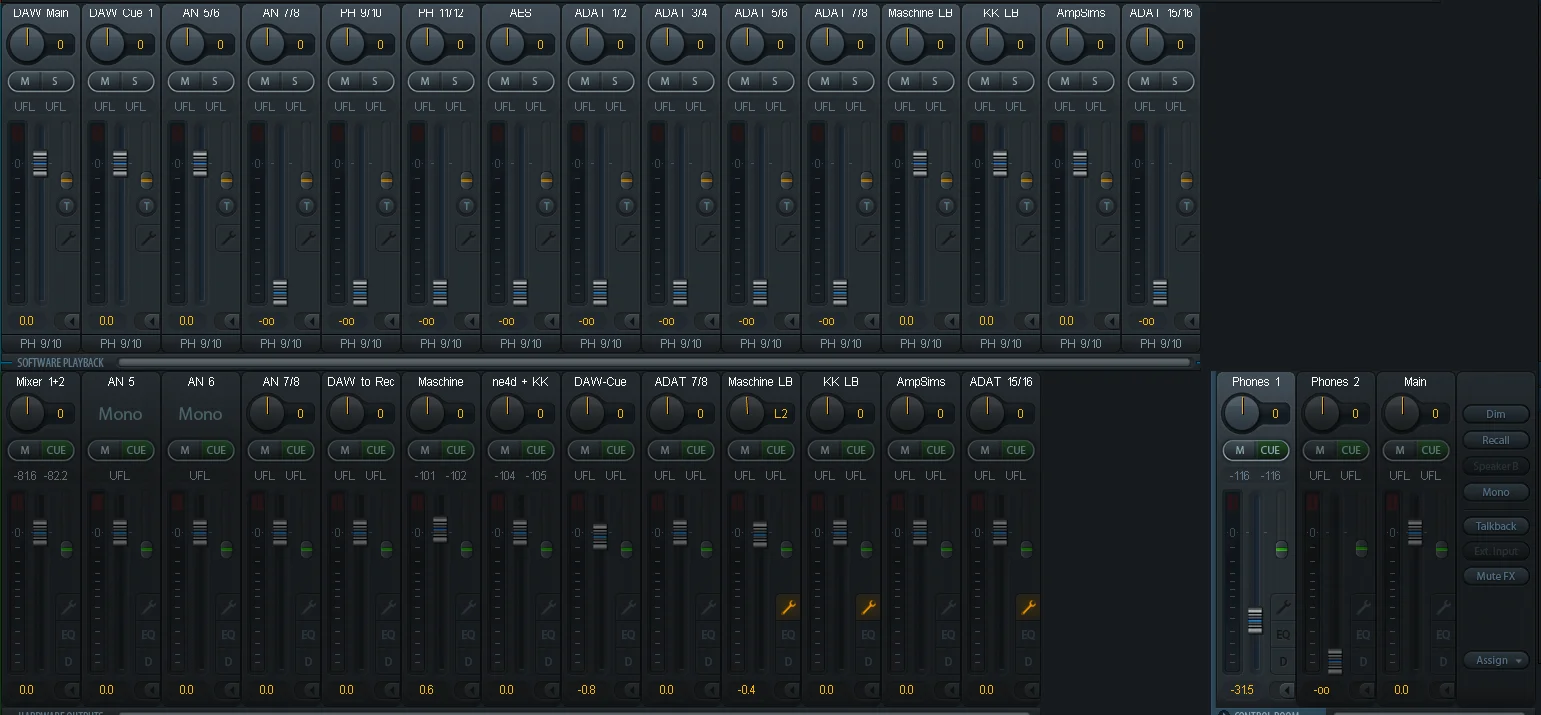Screen dimensions: 1541x715
Task: Click the Mute FX button
Action: (1496, 576)
